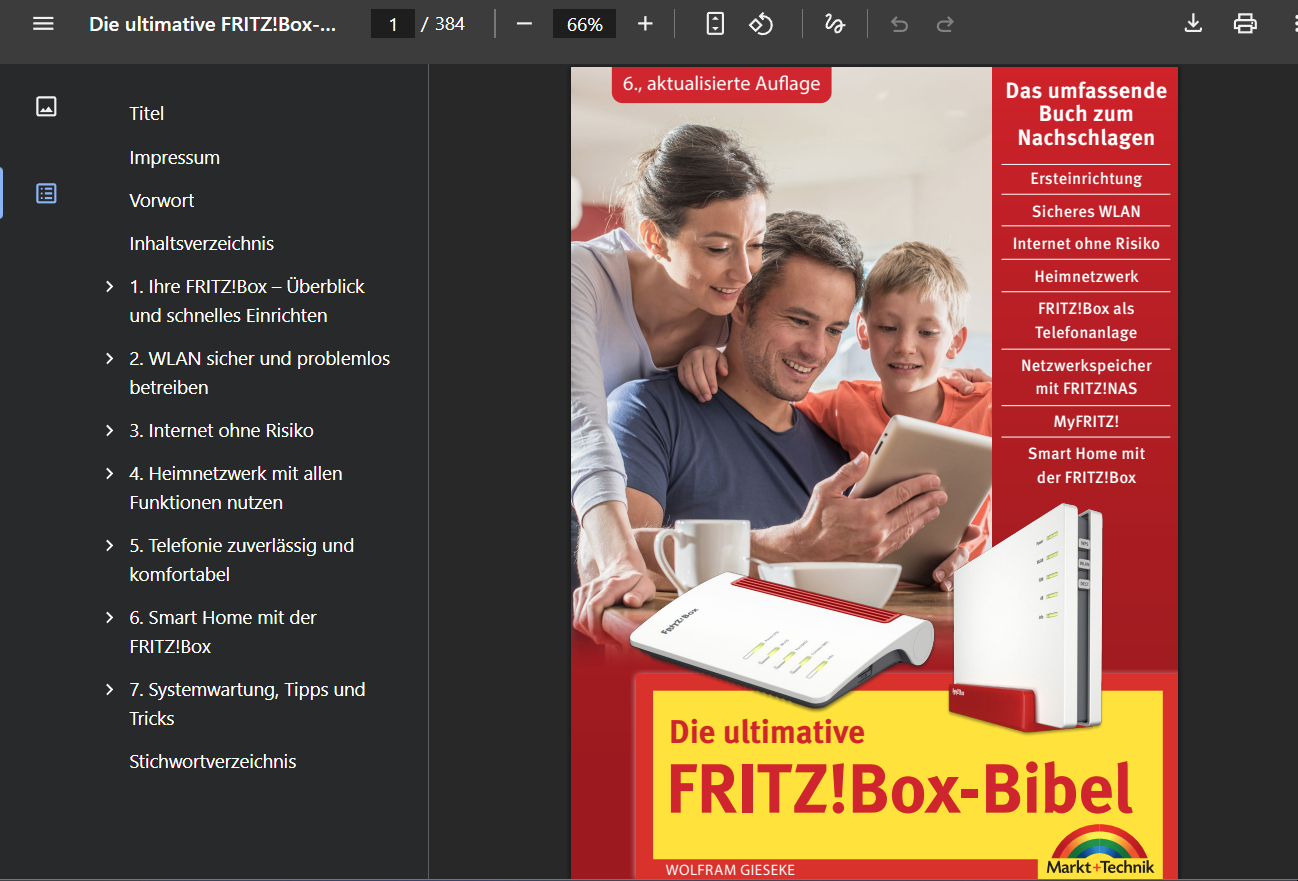
Task: Expand the WLAN chapter entry
Action: click(x=109, y=358)
